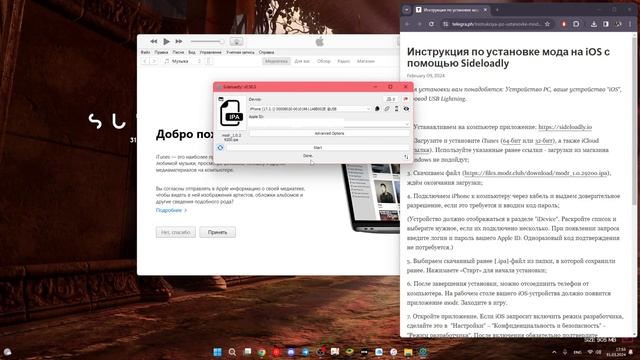Click the blue refresh icon left of Start
640x360 pixels.
(220, 147)
